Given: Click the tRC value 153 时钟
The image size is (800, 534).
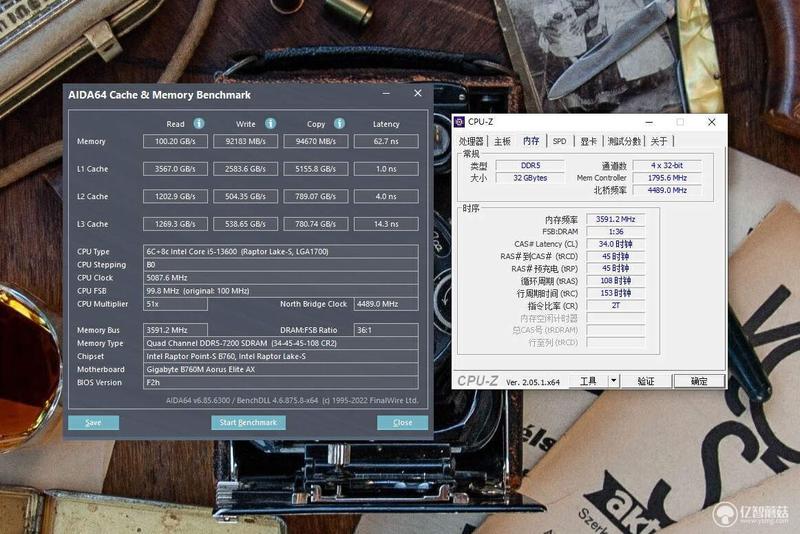Looking at the screenshot, I should point(616,293).
